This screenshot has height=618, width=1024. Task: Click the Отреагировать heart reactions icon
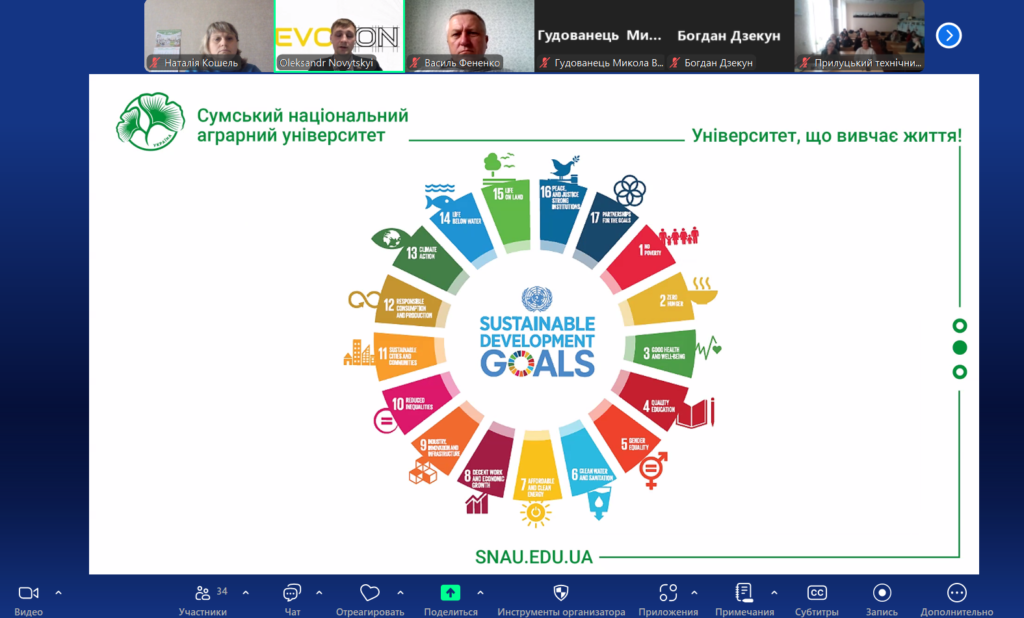370,593
